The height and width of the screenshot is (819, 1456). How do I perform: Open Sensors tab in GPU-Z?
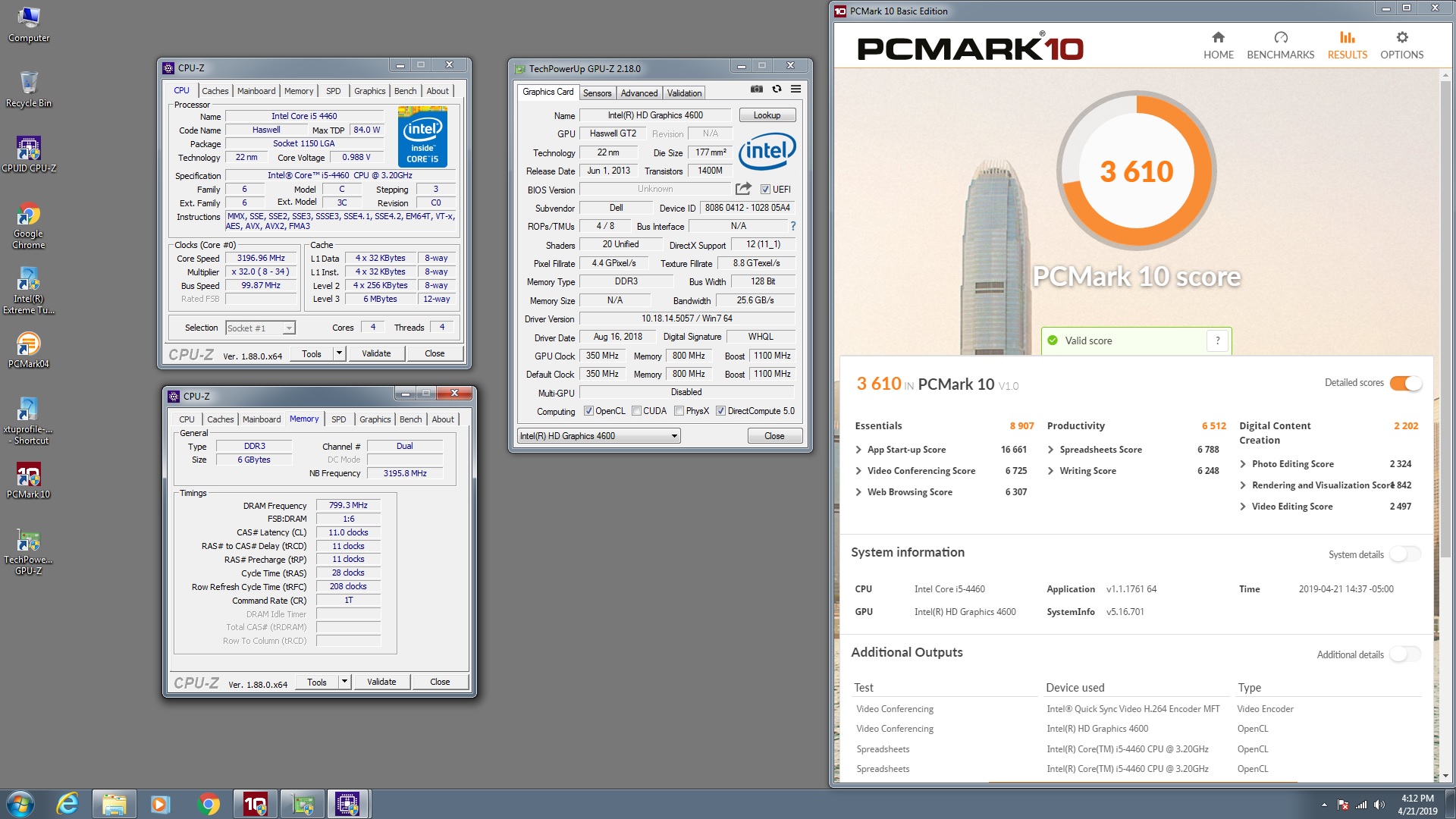(x=597, y=93)
